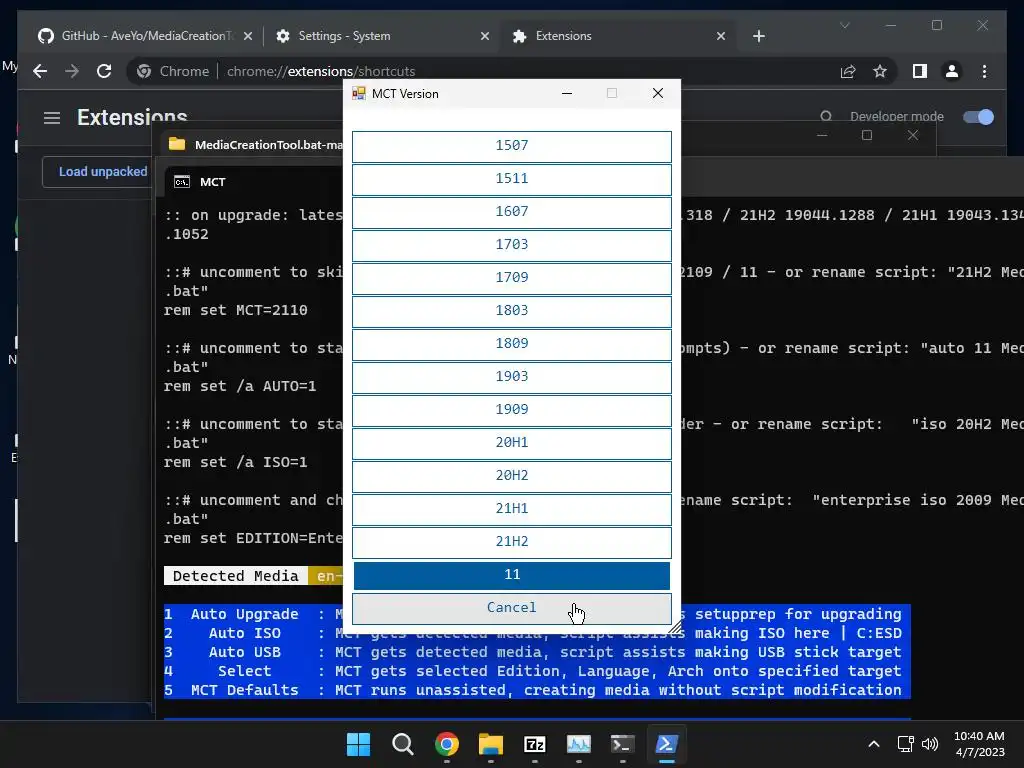The width and height of the screenshot is (1024, 768).
Task: Close the GitHub tab
Action: (x=248, y=37)
